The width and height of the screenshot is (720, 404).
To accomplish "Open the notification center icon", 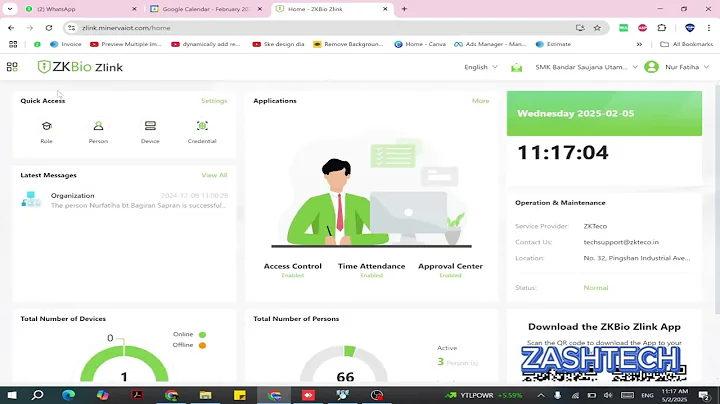I will point(703,395).
